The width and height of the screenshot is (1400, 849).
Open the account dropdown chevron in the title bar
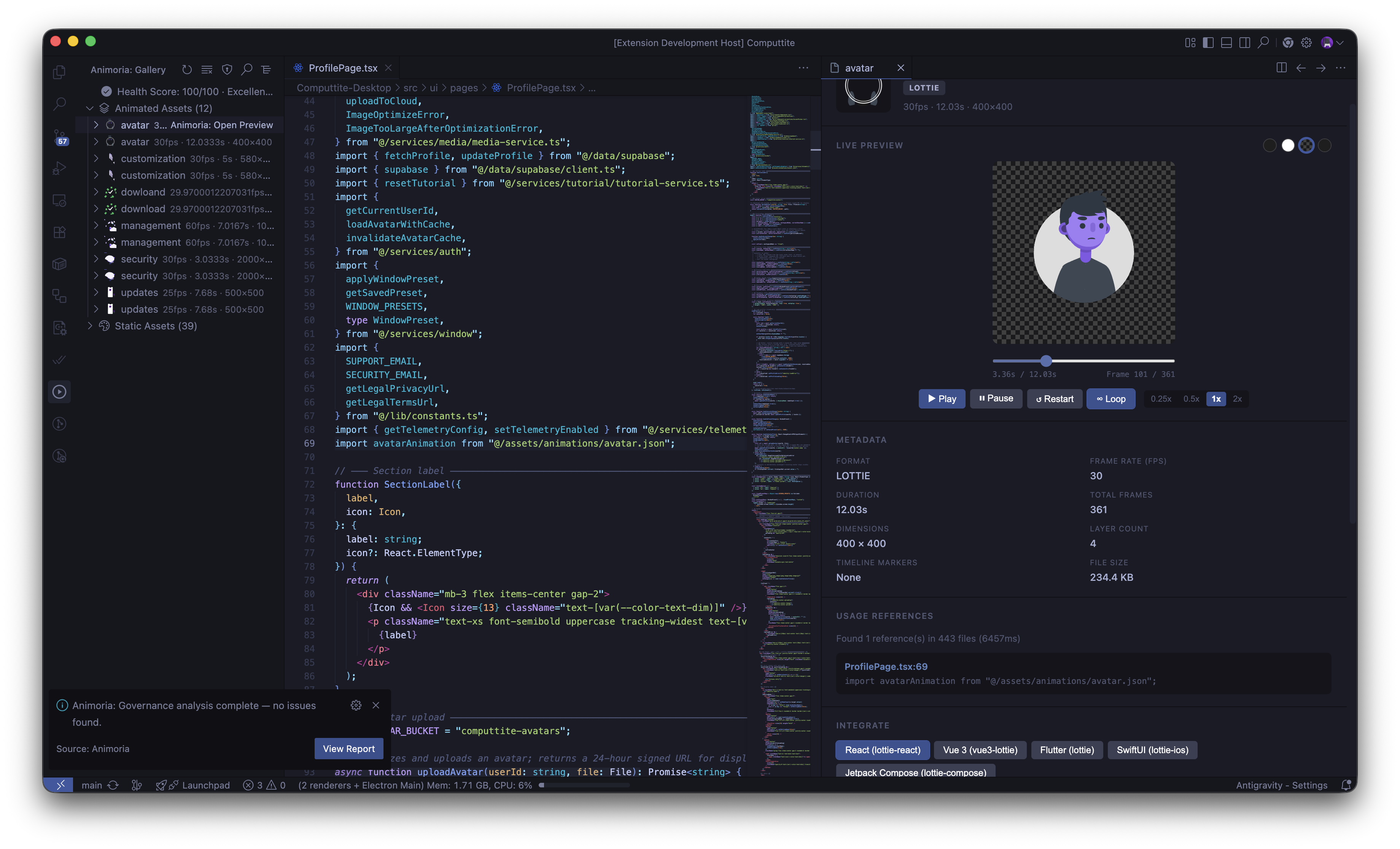1340,43
